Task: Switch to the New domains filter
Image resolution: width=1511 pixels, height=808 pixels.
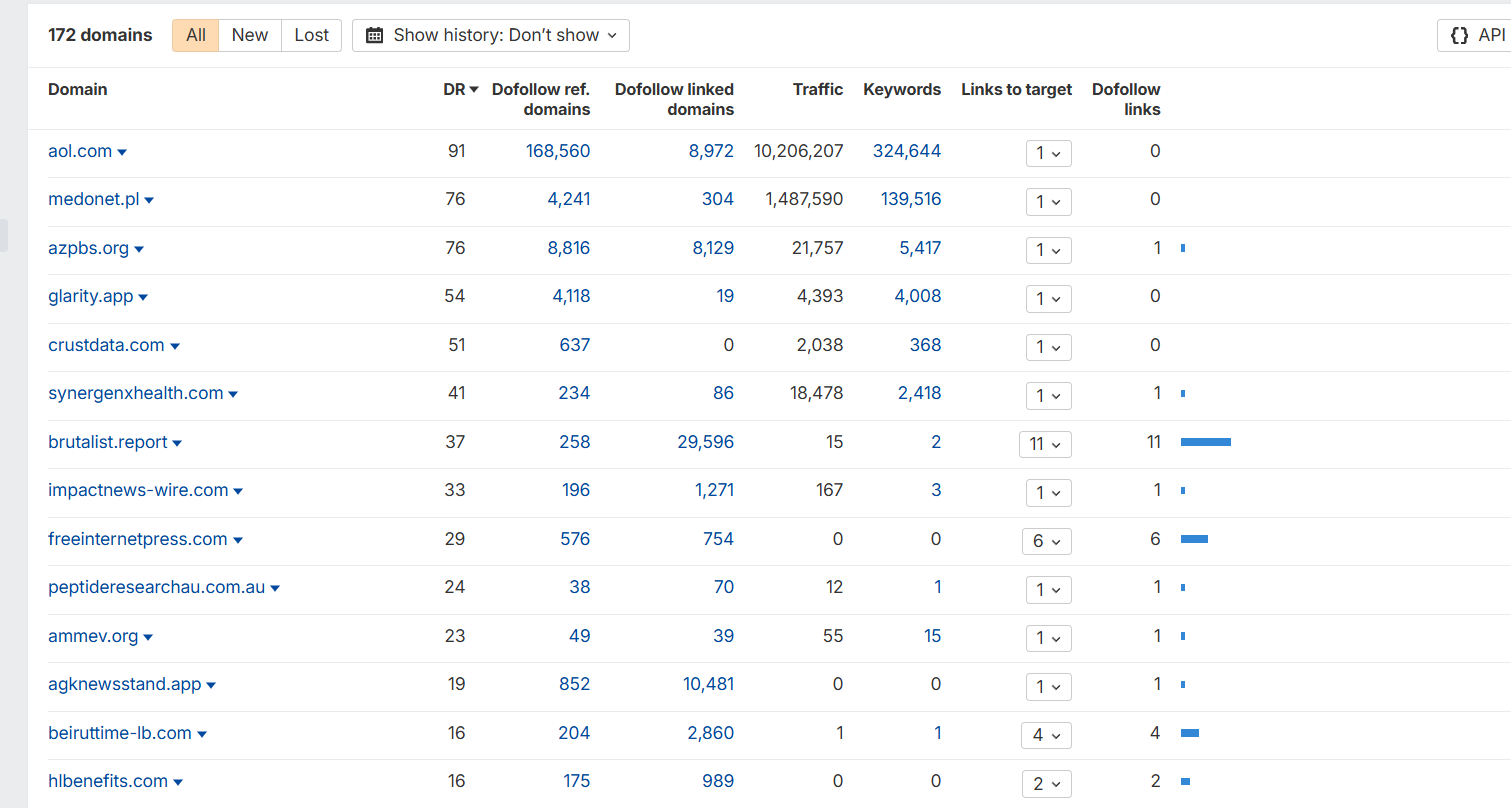Action: 250,35
